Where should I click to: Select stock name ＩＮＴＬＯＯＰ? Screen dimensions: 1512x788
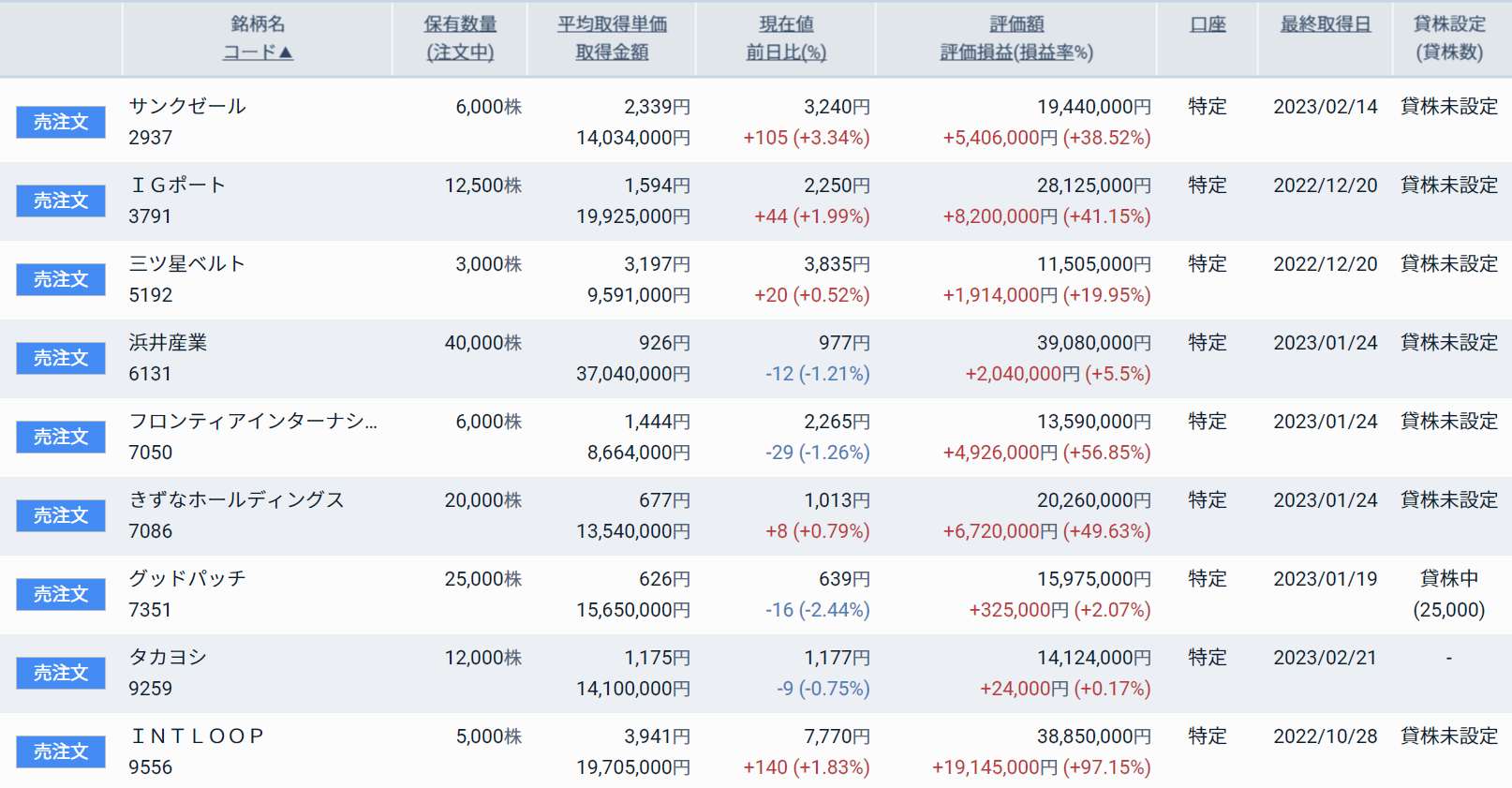click(198, 736)
